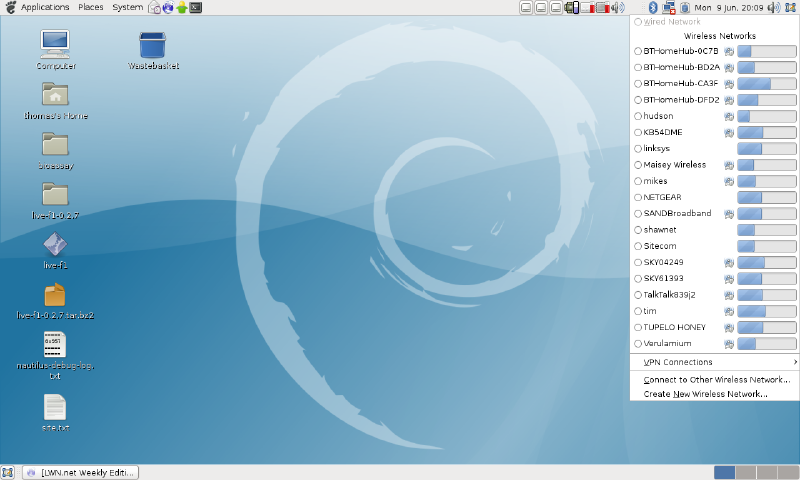Click the network manager tray icon

click(668, 8)
